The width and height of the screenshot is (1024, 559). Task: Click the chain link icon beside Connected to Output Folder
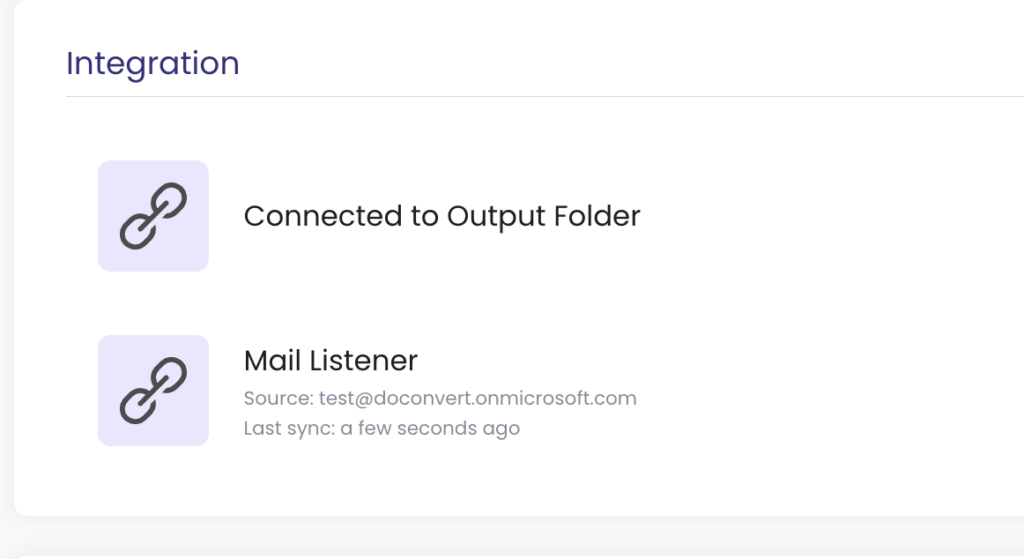[x=153, y=216]
